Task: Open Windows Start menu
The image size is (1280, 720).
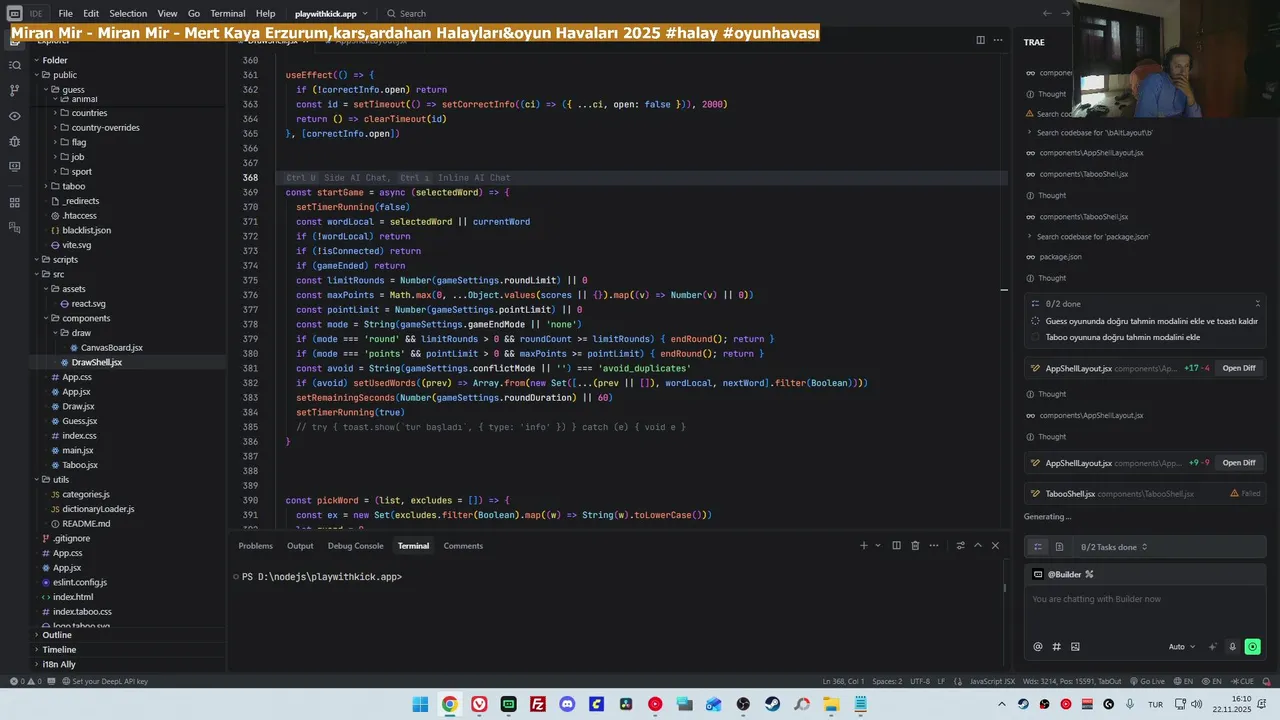Action: tap(420, 705)
